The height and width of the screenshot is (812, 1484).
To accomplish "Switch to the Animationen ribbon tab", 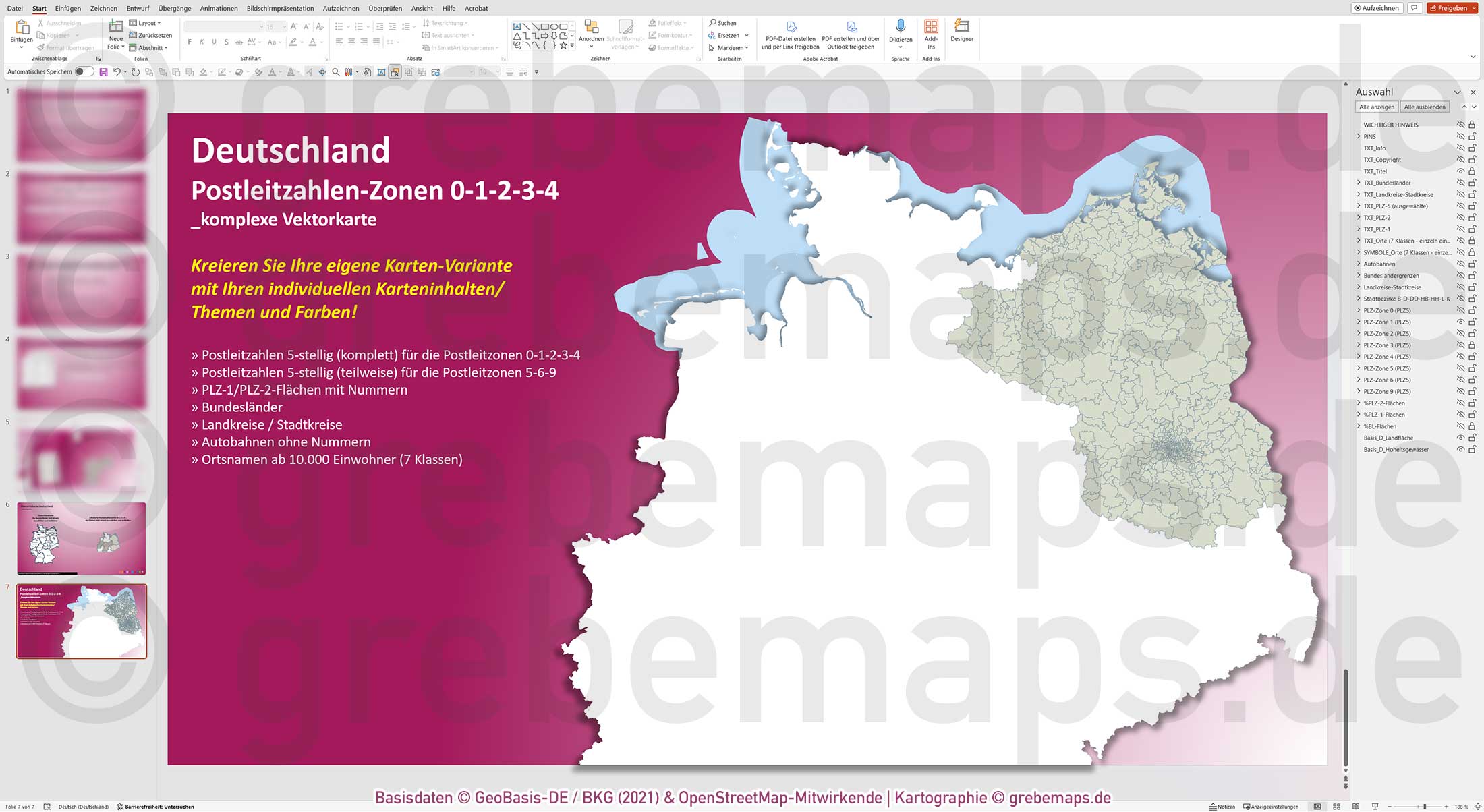I will [219, 8].
